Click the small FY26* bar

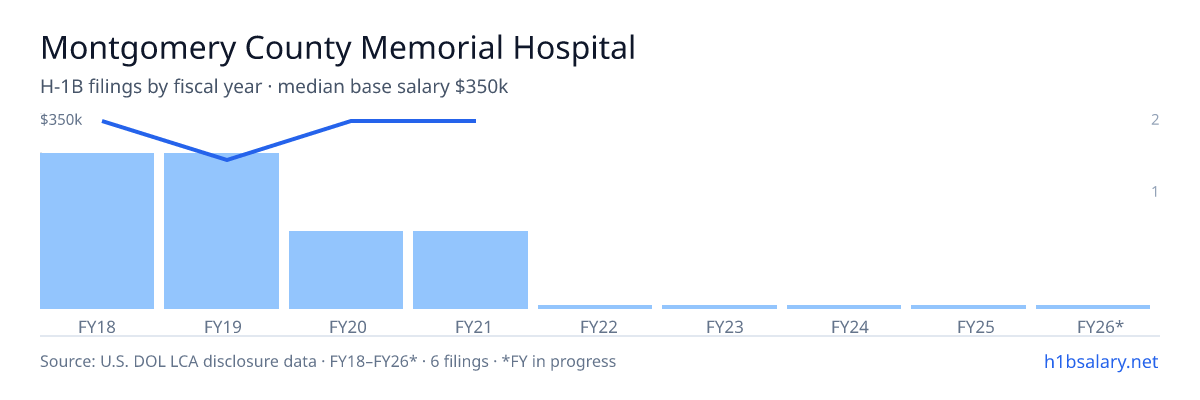(1093, 307)
